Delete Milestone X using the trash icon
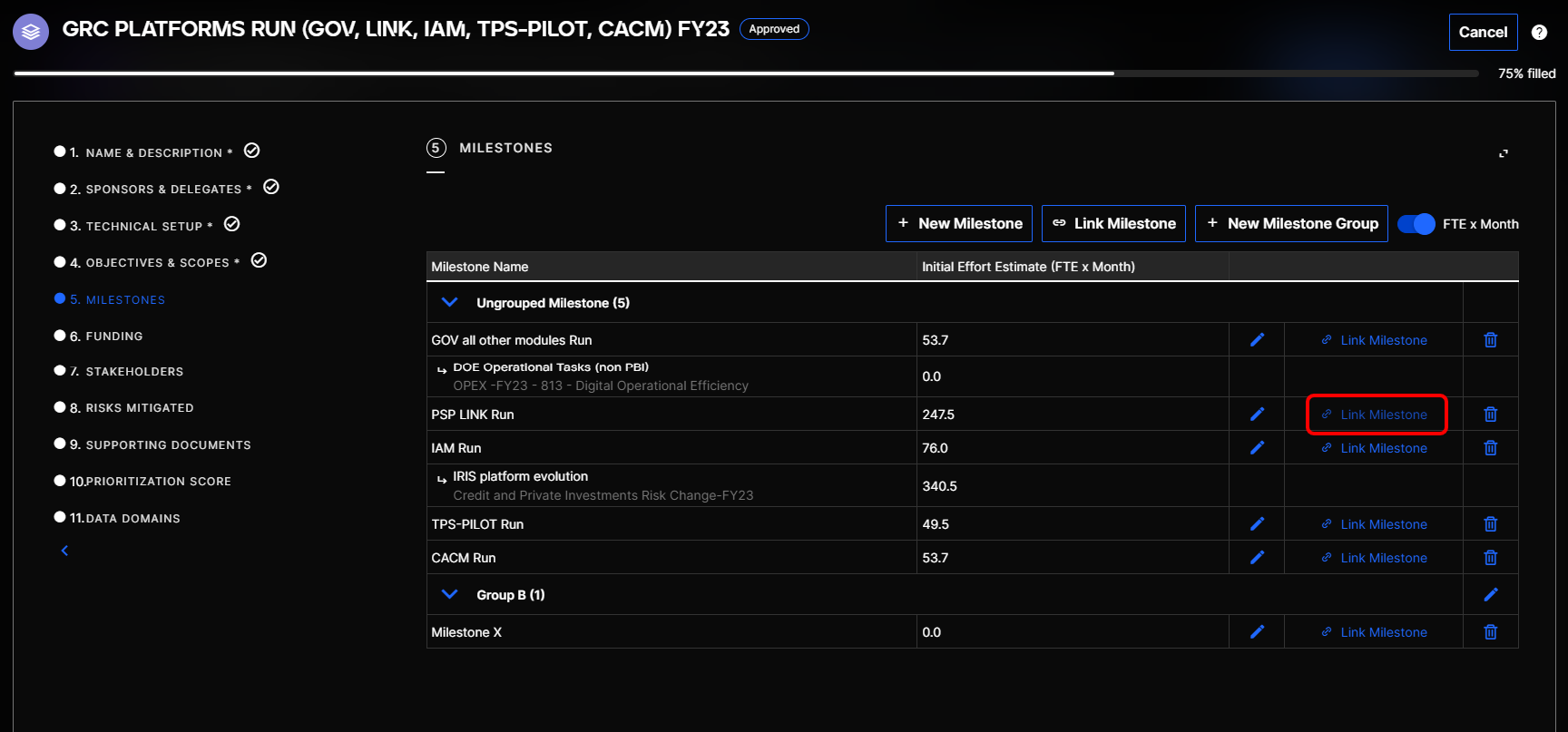This screenshot has width=1568, height=732. pyautogui.click(x=1490, y=632)
